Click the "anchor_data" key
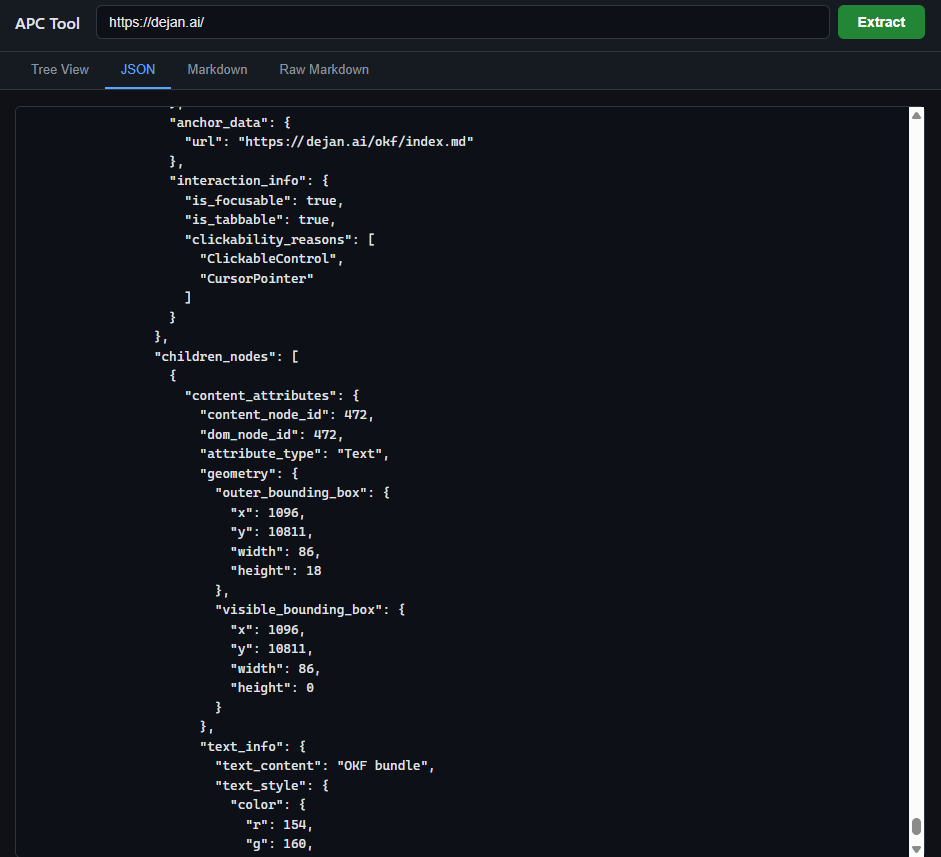 [218, 122]
